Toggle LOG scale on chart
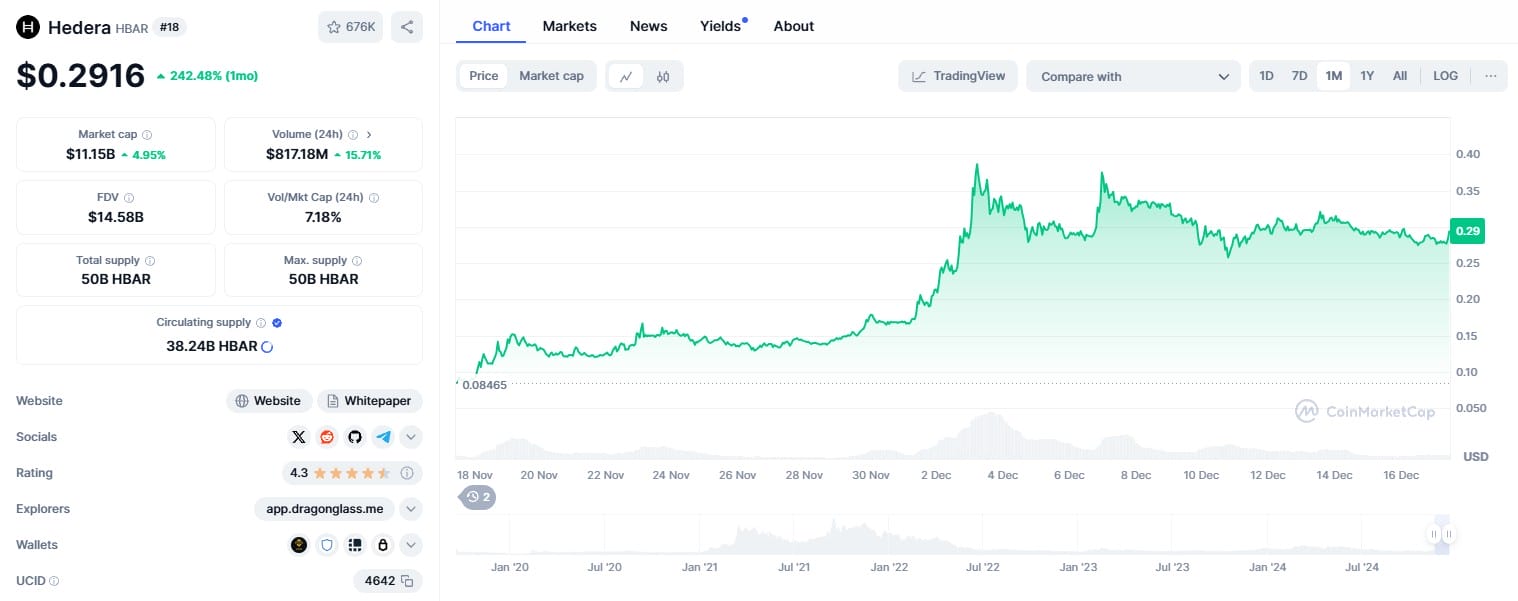Viewport: 1518px width, 601px height. click(1446, 76)
